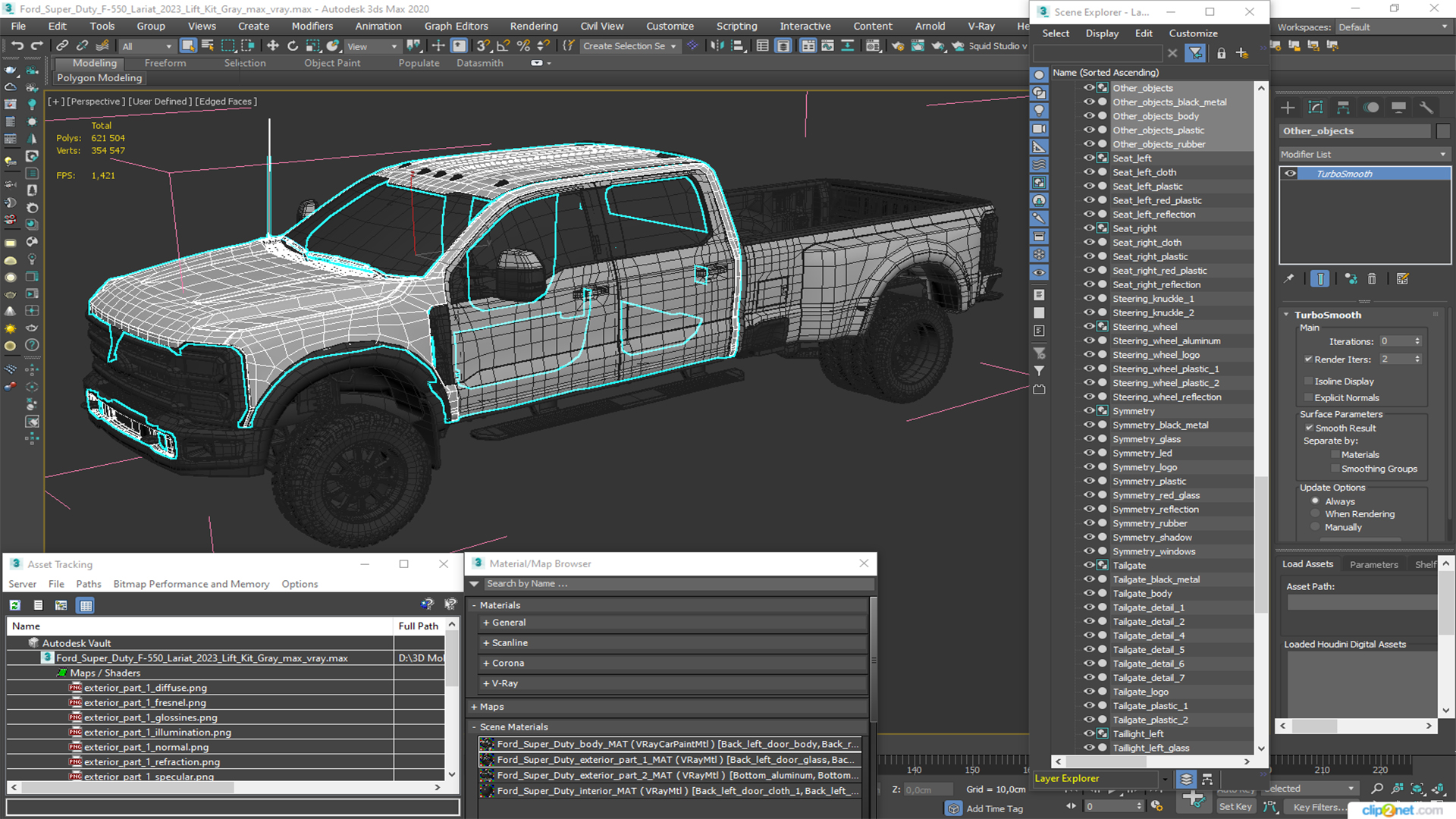
Task: Check Separate by Smoothing Groups box
Action: click(x=1335, y=469)
